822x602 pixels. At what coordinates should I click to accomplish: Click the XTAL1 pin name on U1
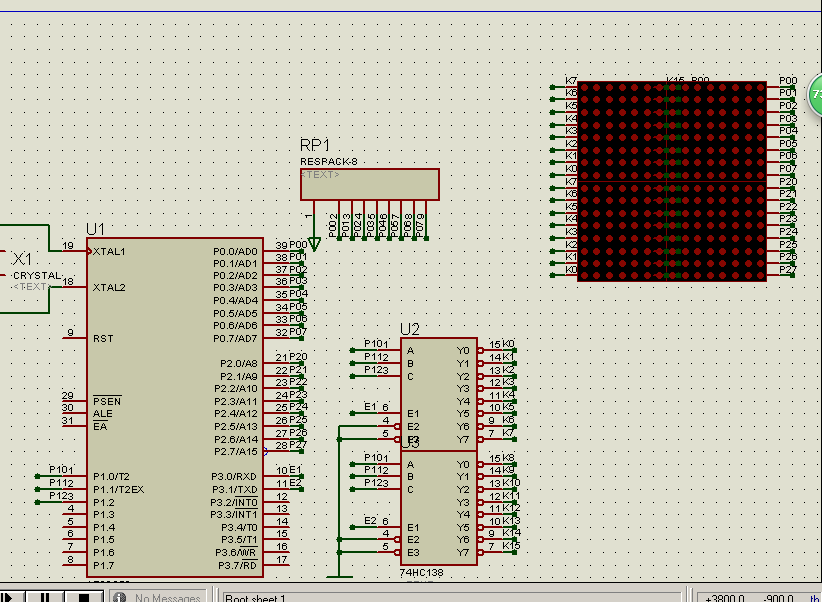tap(109, 251)
